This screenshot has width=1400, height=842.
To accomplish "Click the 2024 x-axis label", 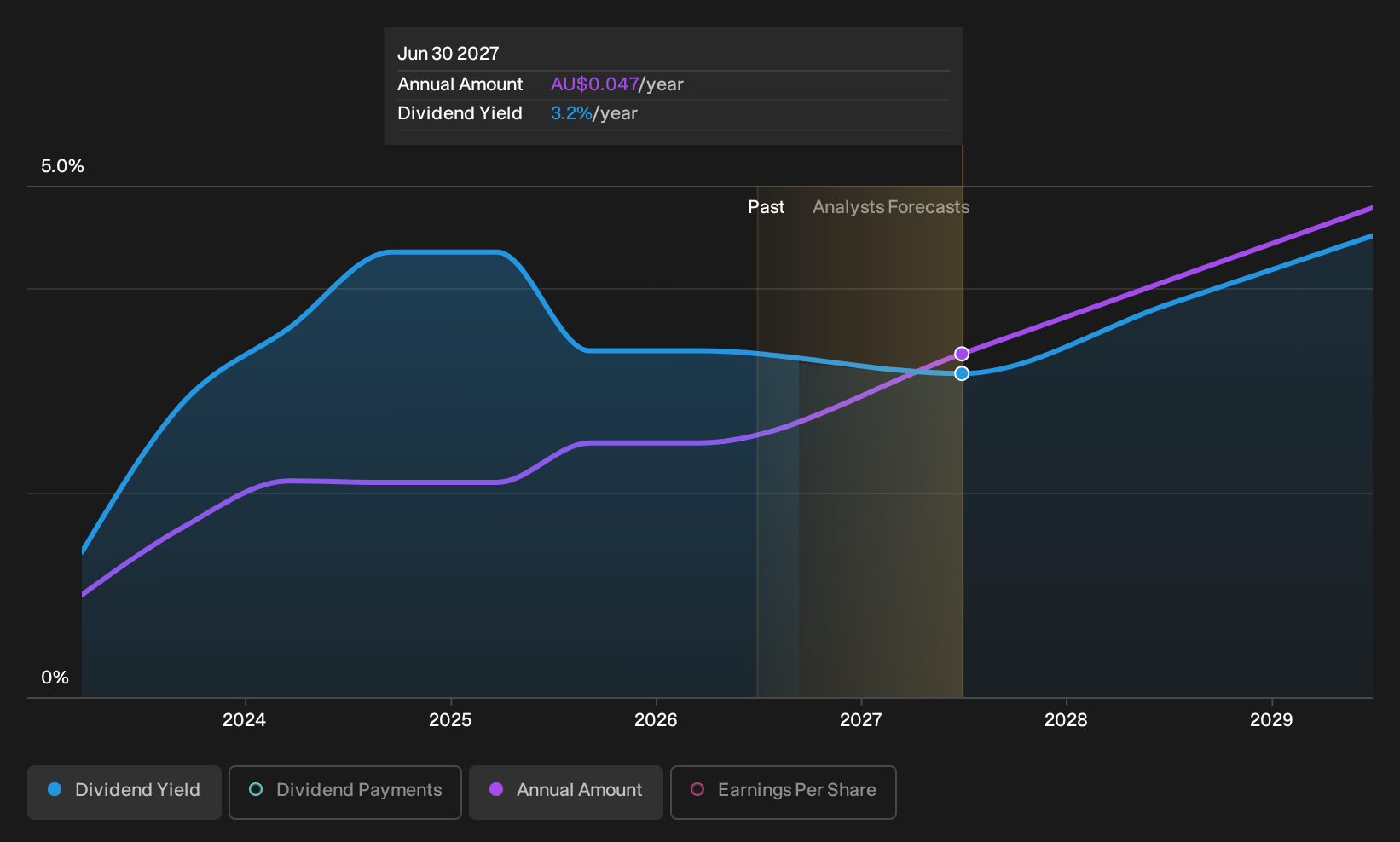I will [x=244, y=720].
